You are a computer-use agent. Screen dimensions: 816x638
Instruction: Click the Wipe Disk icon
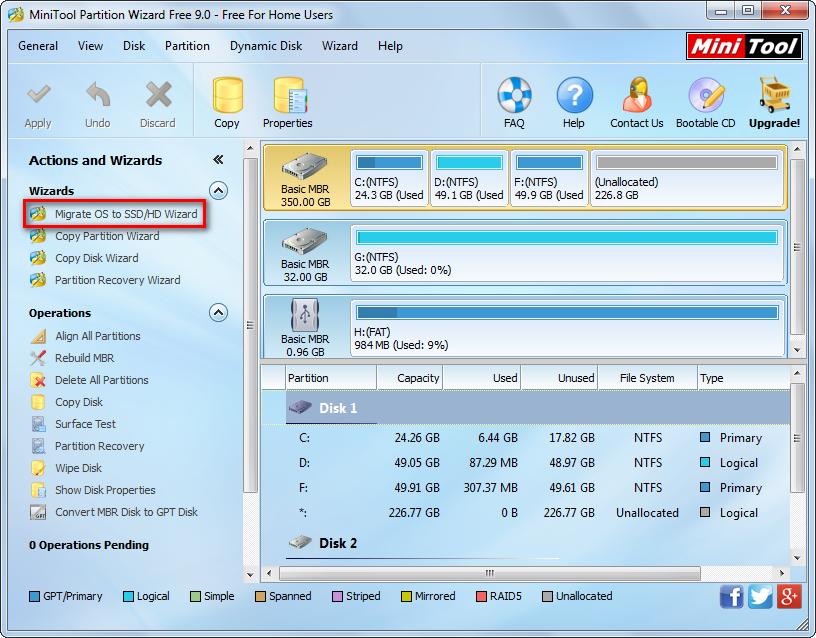[x=38, y=468]
